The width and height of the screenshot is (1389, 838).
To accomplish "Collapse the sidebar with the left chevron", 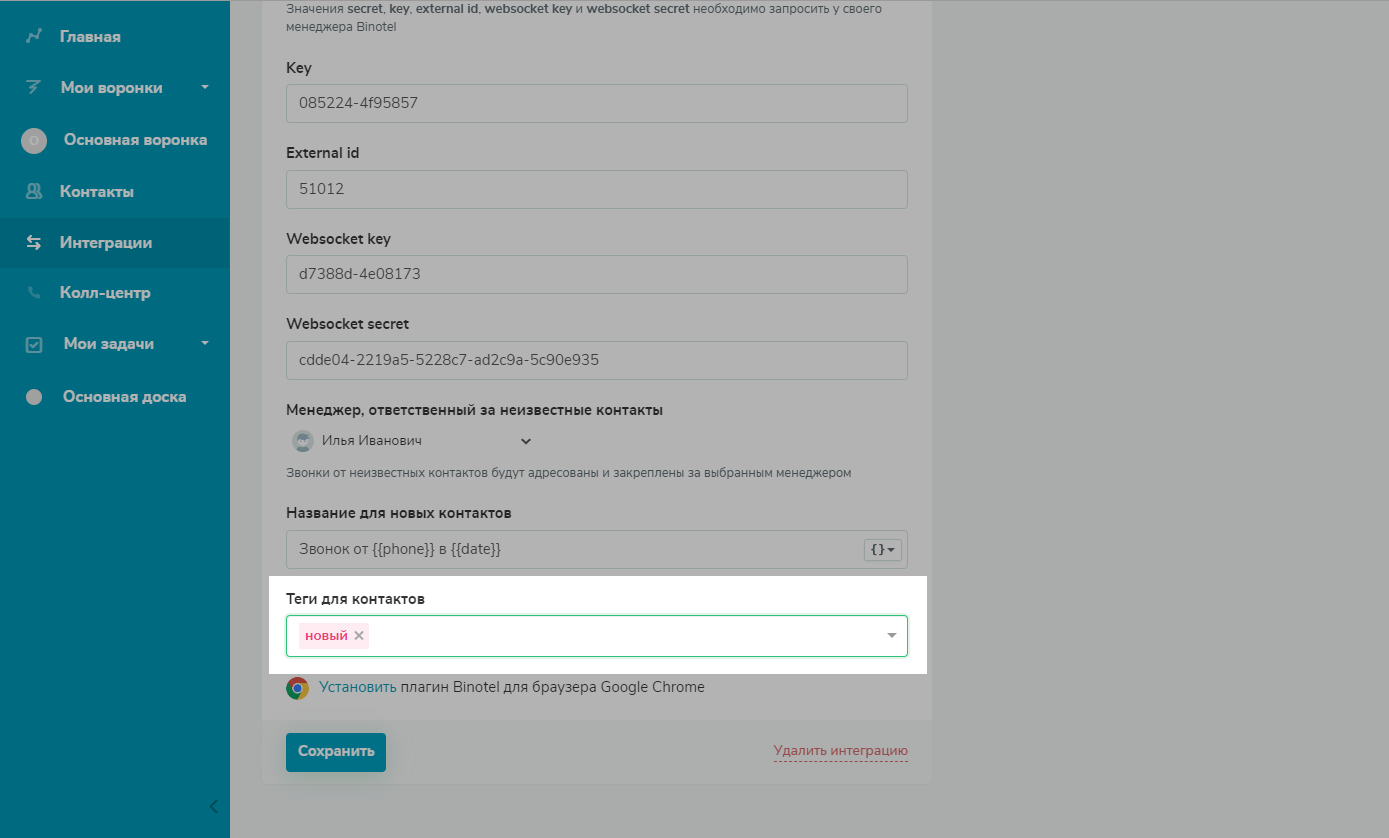I will (213, 806).
